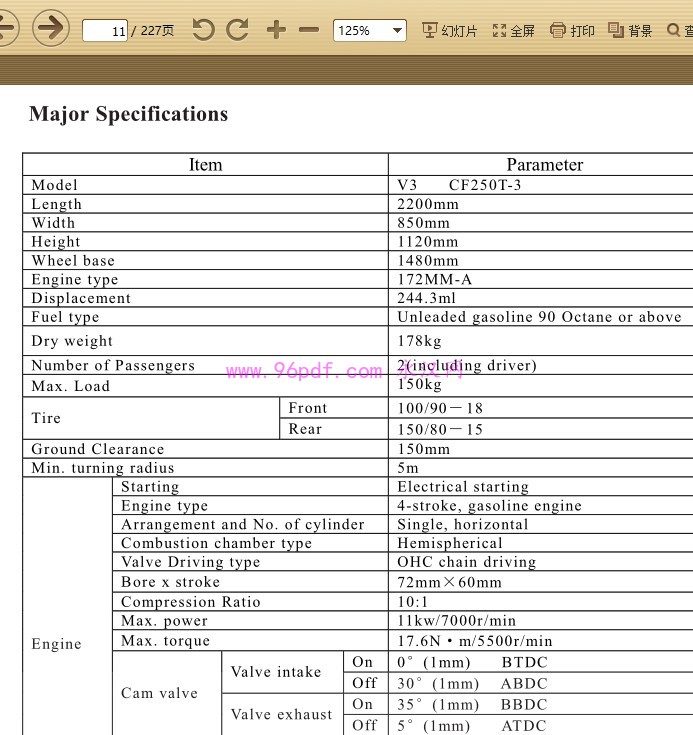This screenshot has width=693, height=735.
Task: Click the '150kg' max load value
Action: pos(419,385)
